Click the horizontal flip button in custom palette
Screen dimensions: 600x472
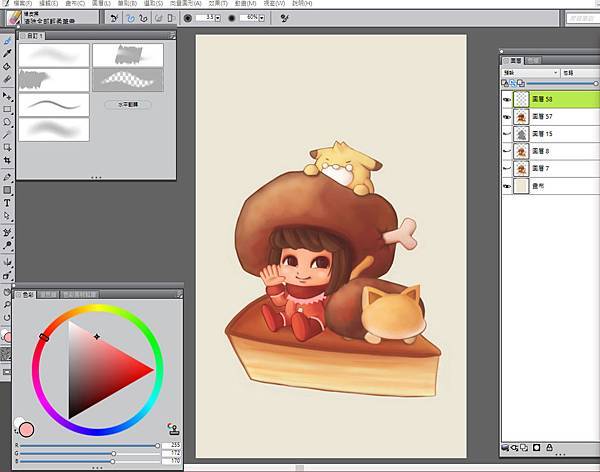coord(128,105)
